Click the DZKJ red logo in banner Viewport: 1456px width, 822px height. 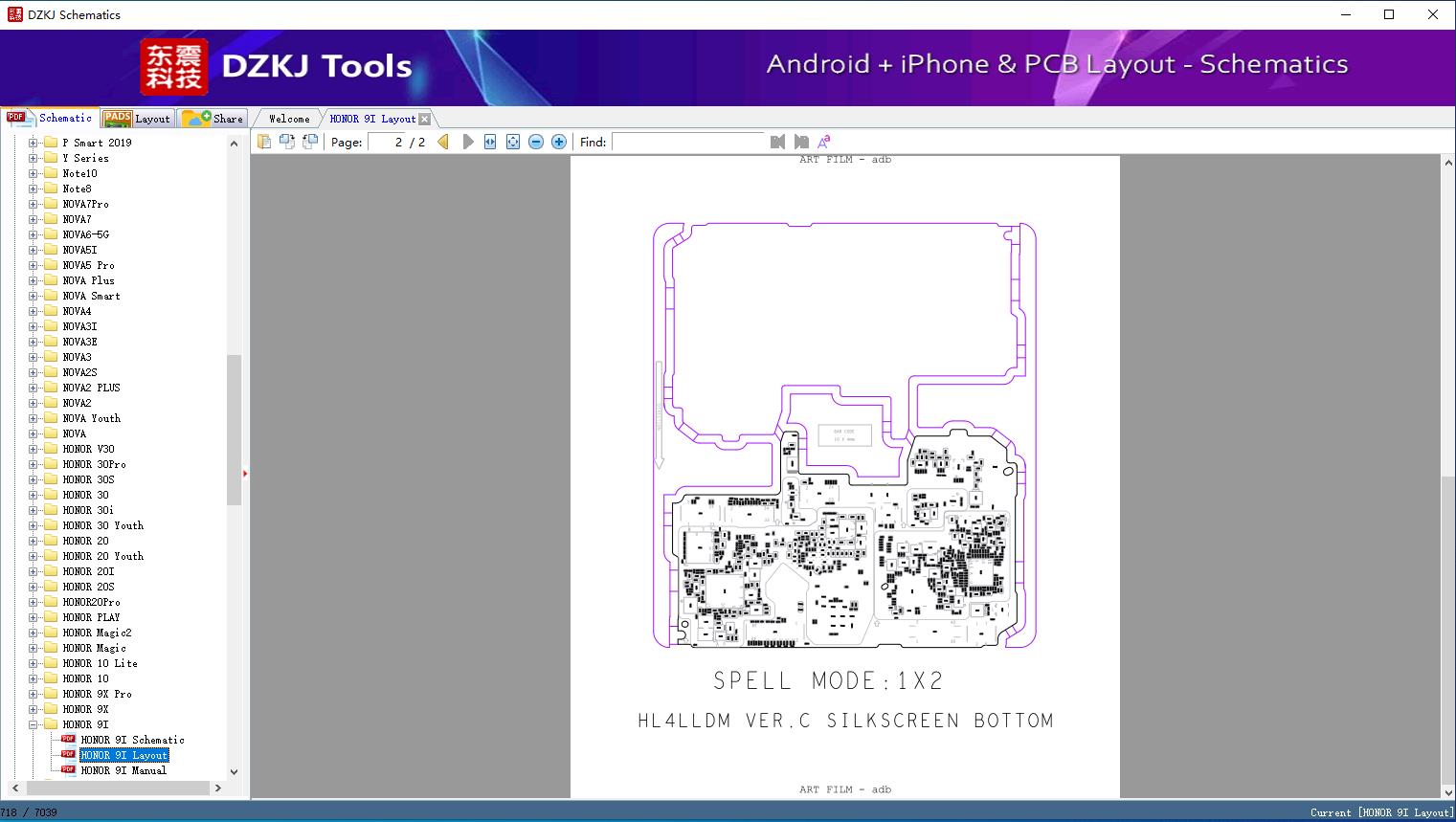click(173, 67)
